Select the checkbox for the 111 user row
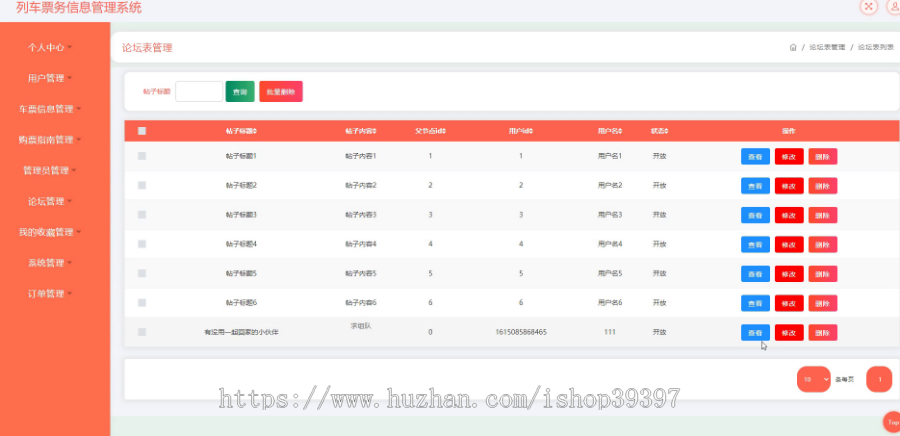 [142, 332]
